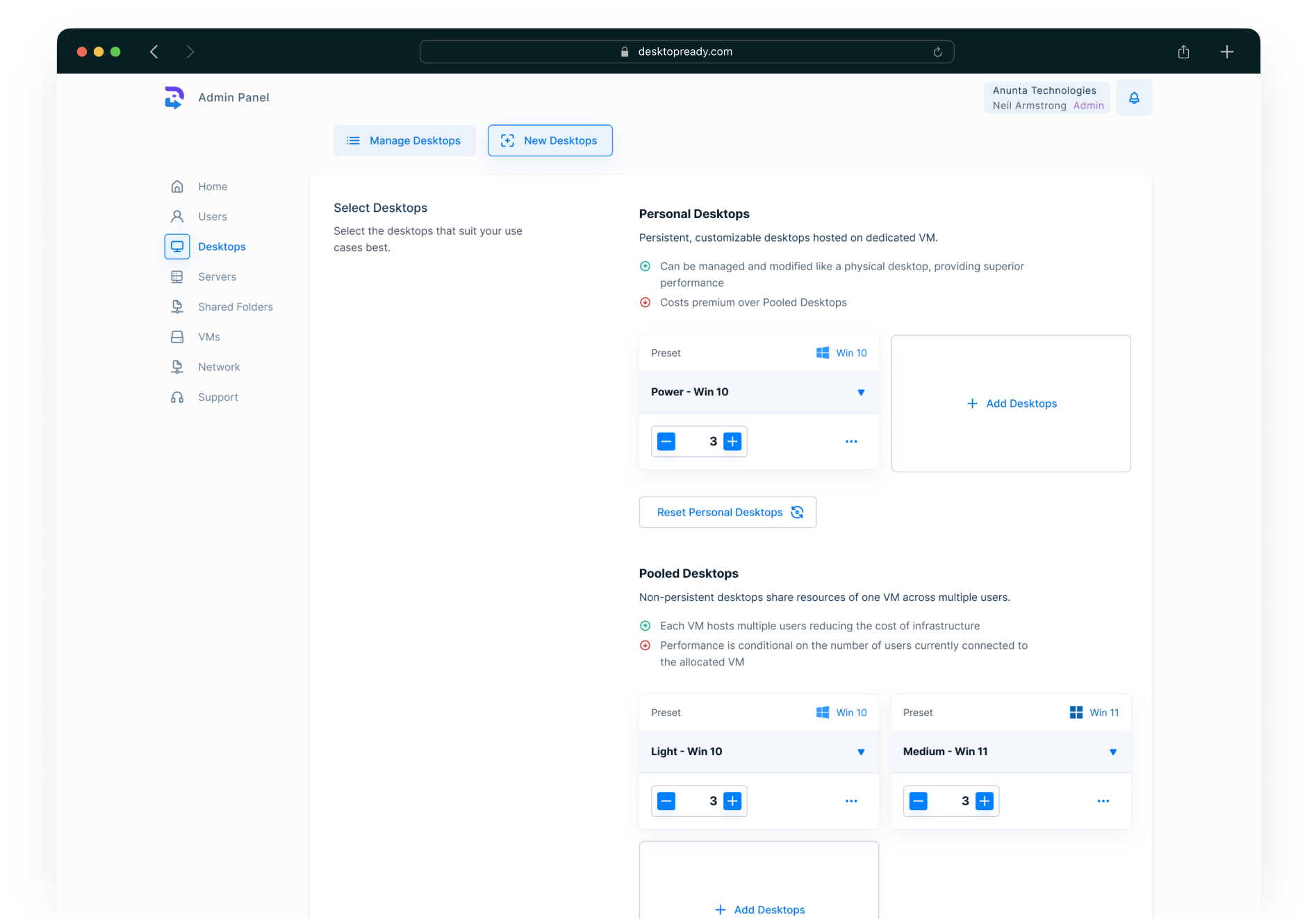
Task: Click the Home icon in sidebar
Action: 177,186
